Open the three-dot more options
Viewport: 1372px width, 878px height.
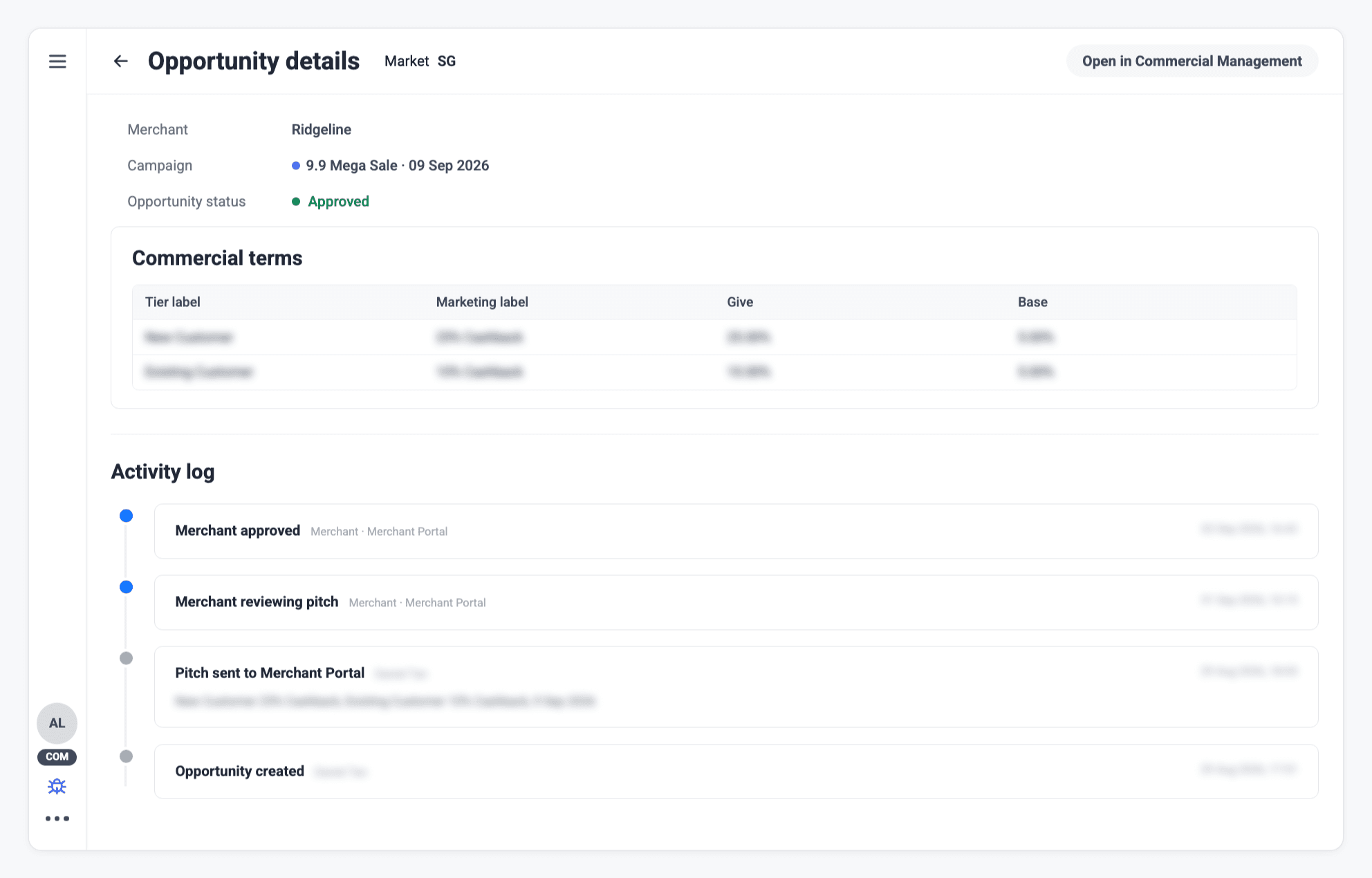click(57, 819)
